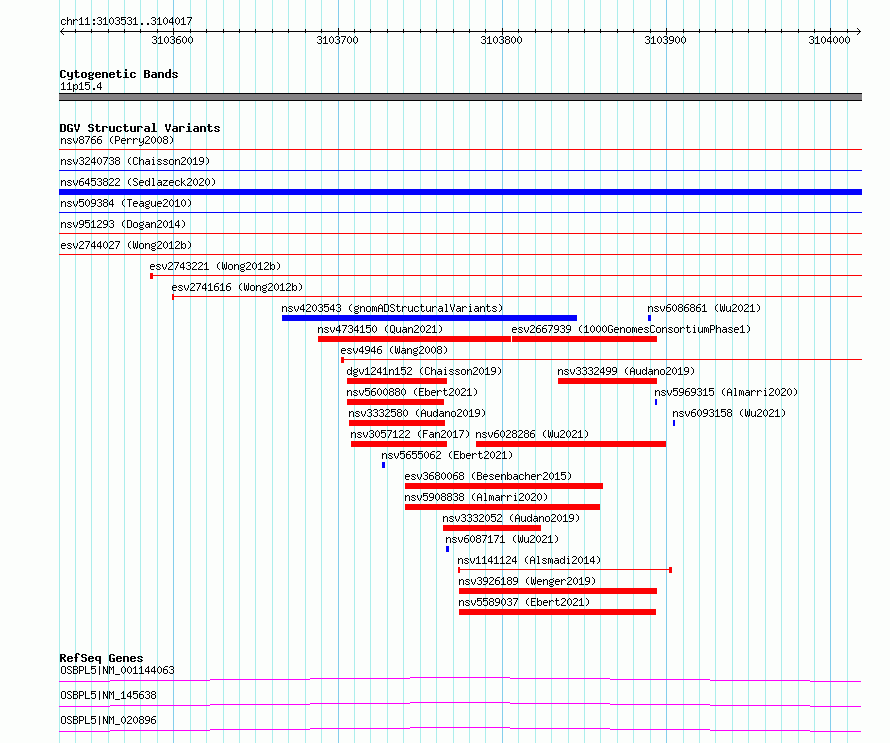This screenshot has width=890, height=743.
Task: Click the Cytogenetic Bands track title
Action: click(x=119, y=74)
